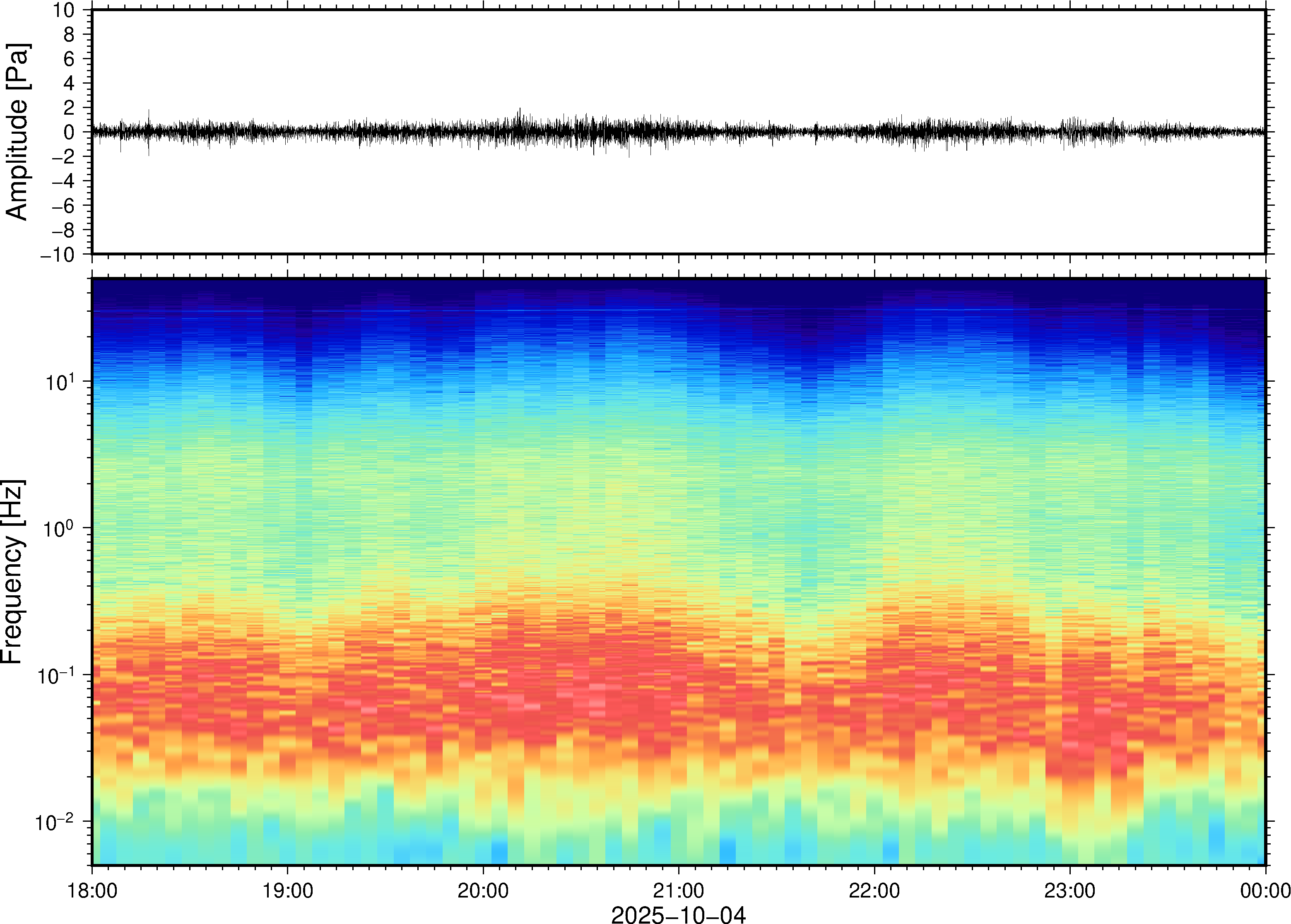Click the 20:00 time axis label
This screenshot has height=924, width=1291.
(x=483, y=890)
